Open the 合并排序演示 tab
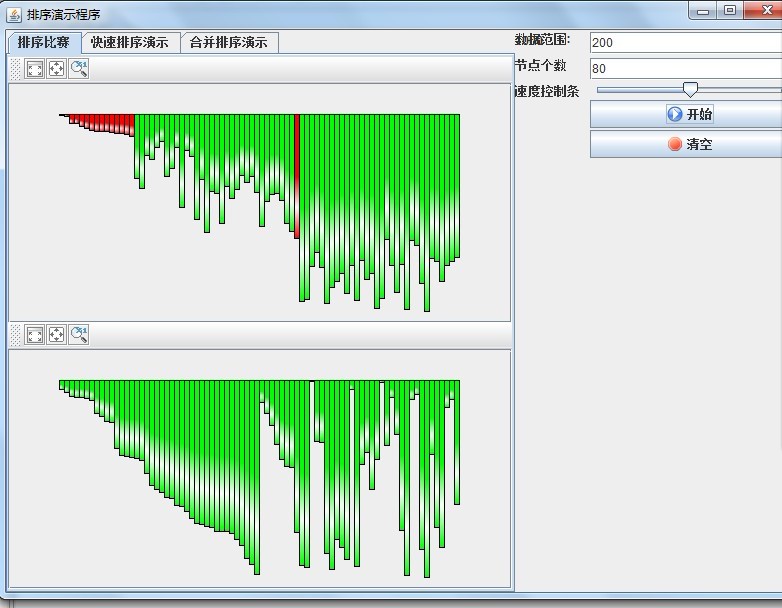 coord(229,42)
